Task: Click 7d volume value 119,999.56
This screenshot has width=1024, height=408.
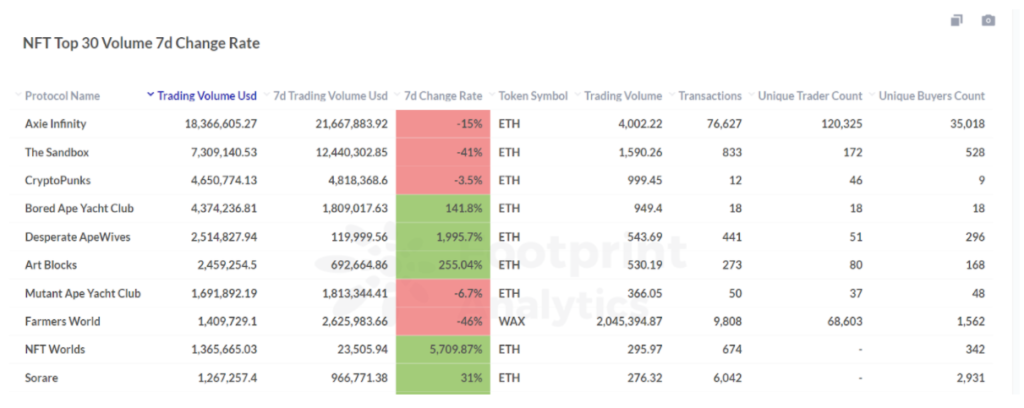Action: [x=358, y=236]
